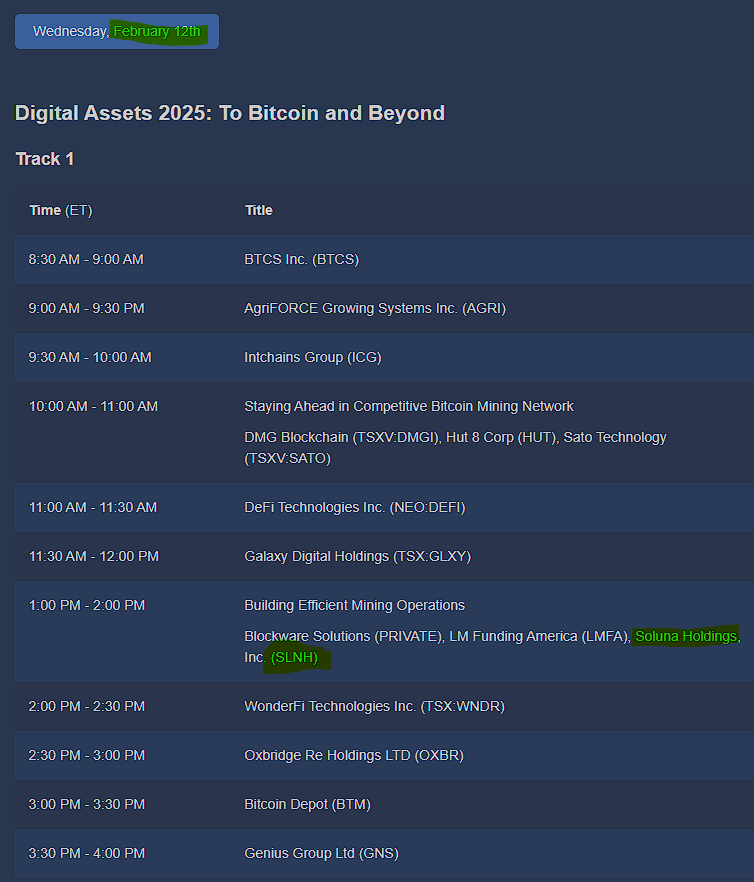
Task: Select the 2:00 PM - 2:30 PM time cell
Action: coord(87,706)
